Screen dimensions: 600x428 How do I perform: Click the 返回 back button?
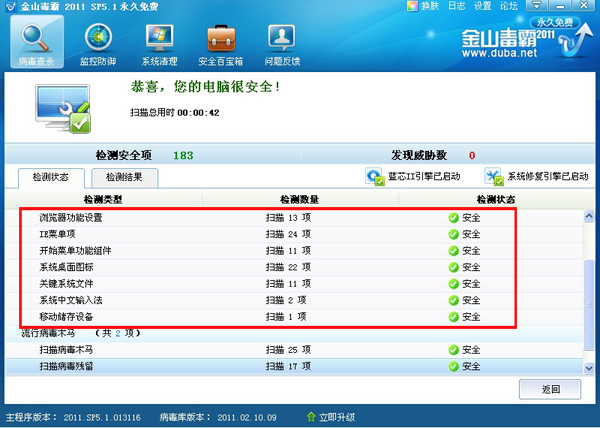(x=550, y=389)
